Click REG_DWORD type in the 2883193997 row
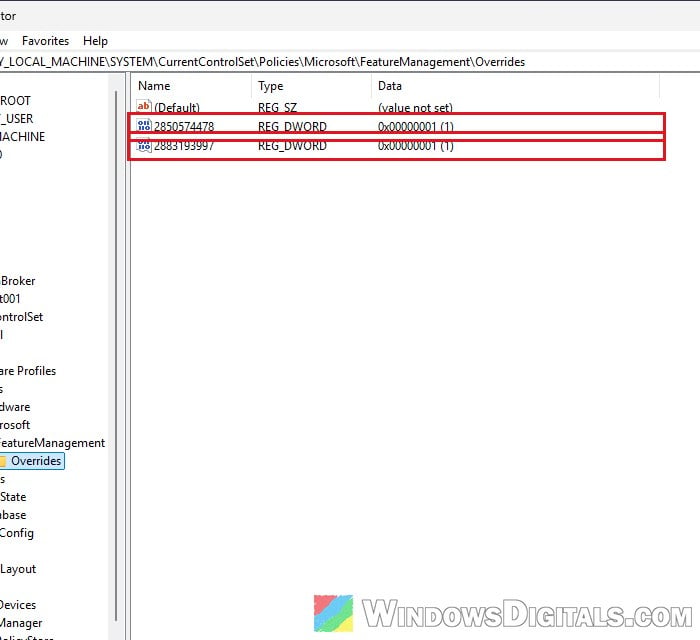Viewport: 700px width, 640px height. [292, 145]
